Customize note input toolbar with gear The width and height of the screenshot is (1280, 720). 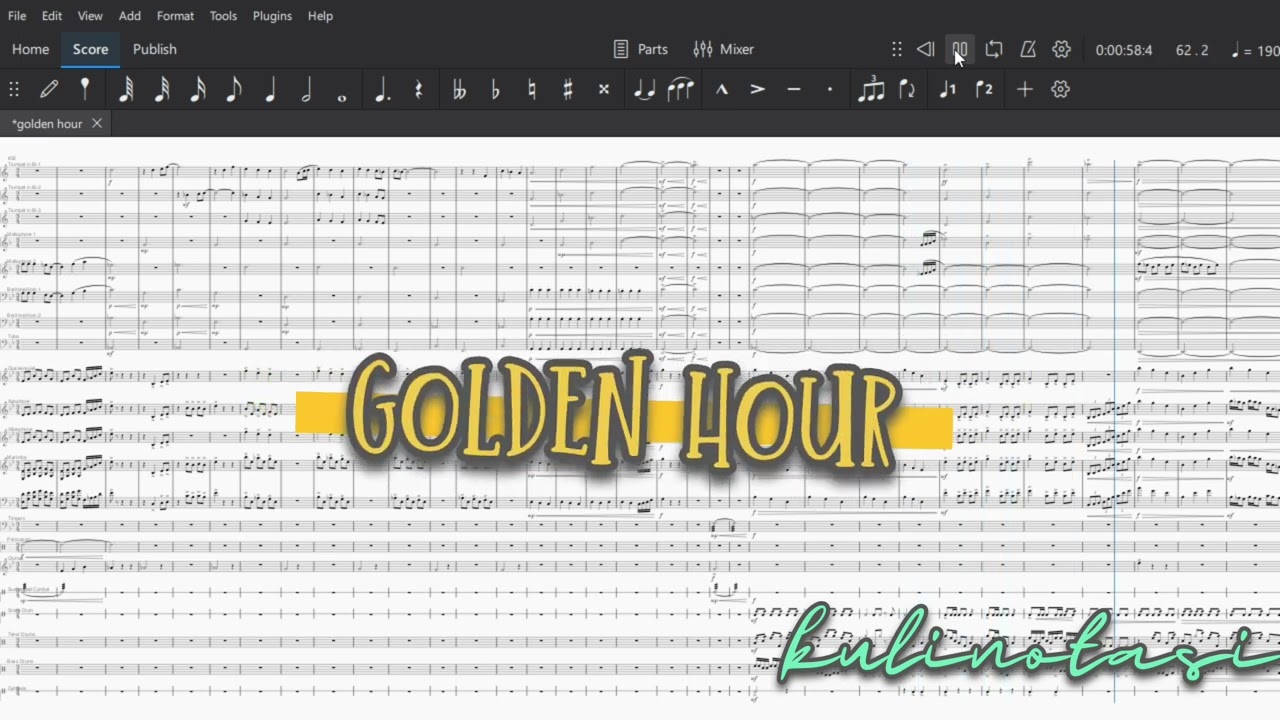click(1060, 90)
